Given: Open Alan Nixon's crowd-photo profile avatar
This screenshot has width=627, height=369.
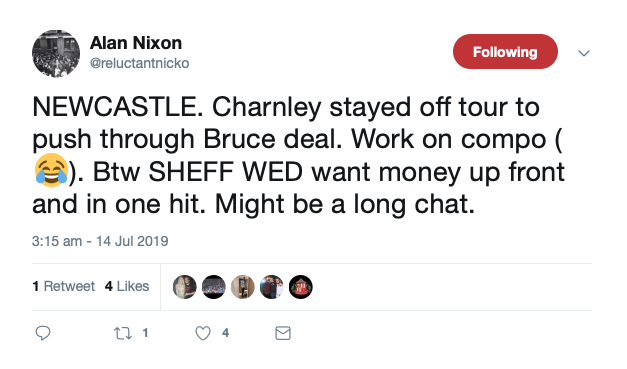Looking at the screenshot, I should [56, 53].
